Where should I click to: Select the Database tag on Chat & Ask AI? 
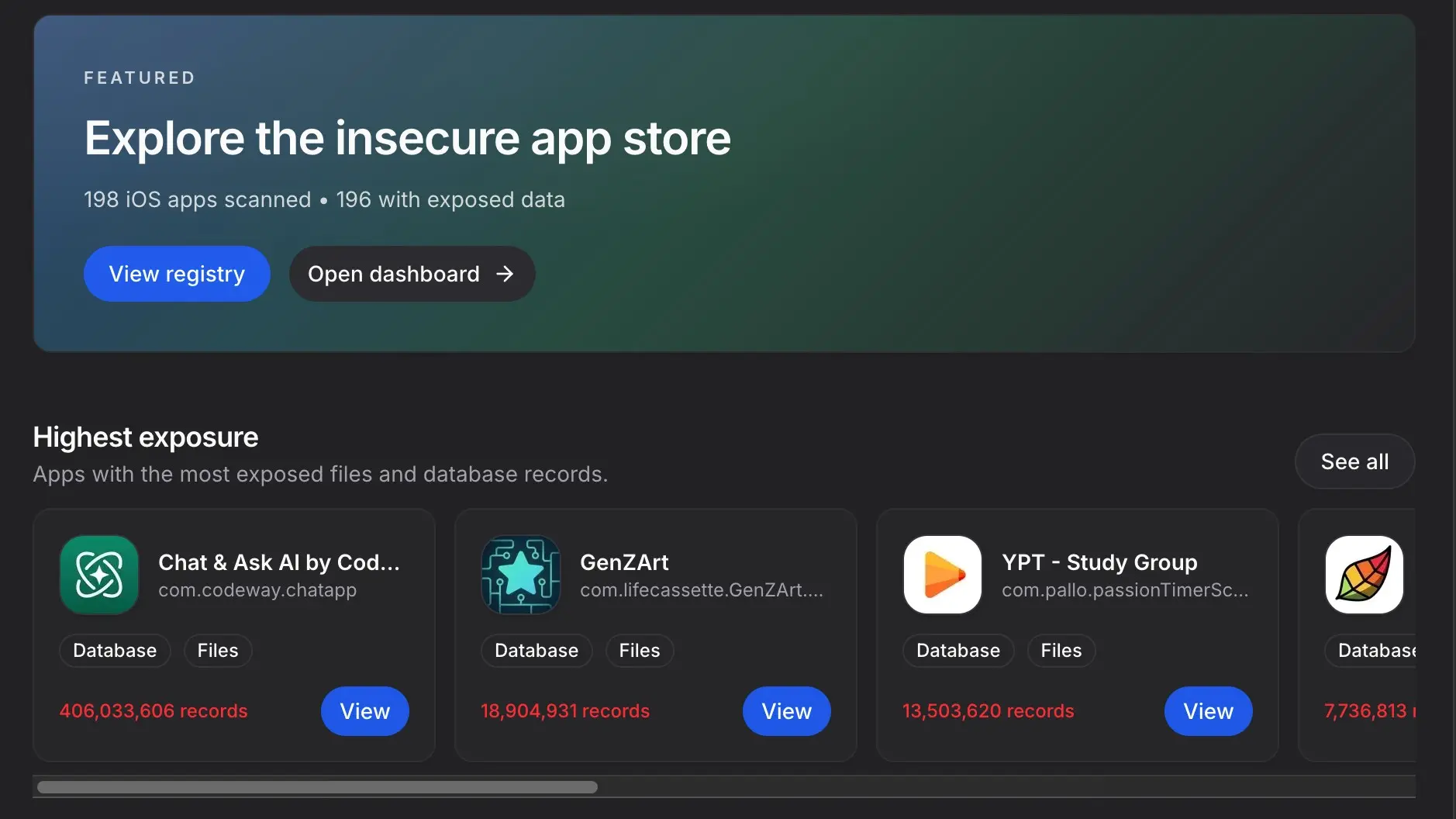pyautogui.click(x=115, y=651)
